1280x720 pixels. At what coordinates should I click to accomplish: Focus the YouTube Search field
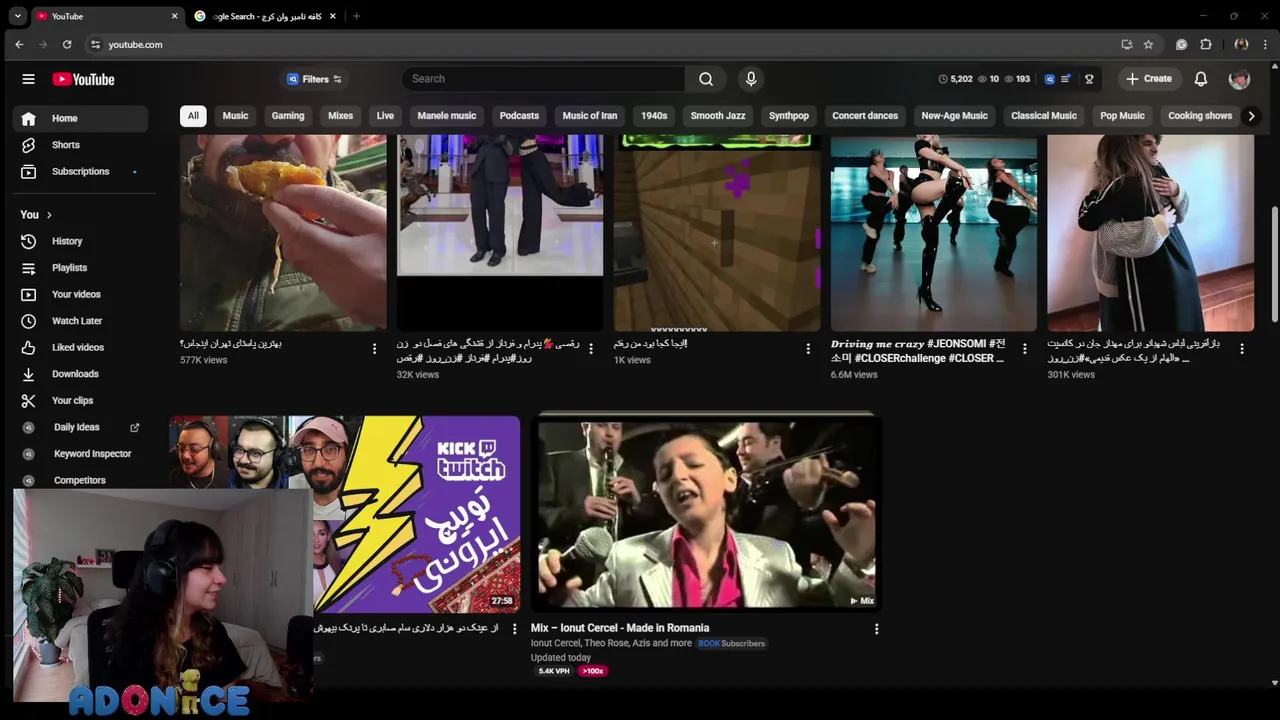[544, 79]
